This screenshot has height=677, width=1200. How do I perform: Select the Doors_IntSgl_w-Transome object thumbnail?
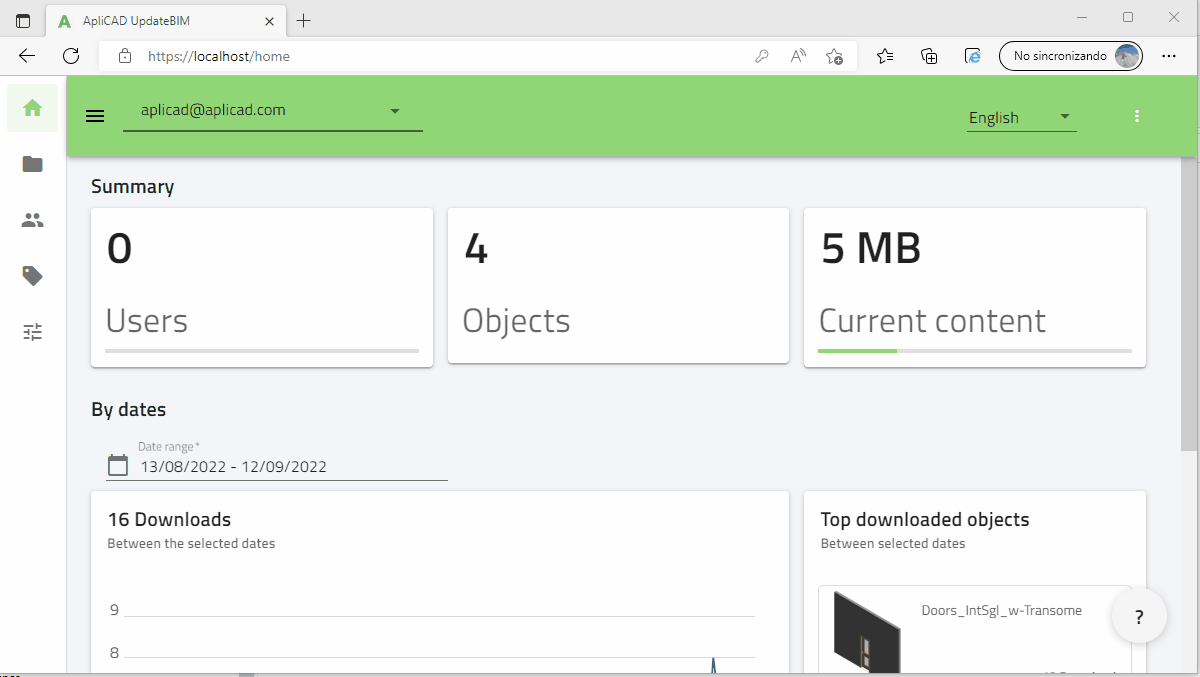(866, 632)
